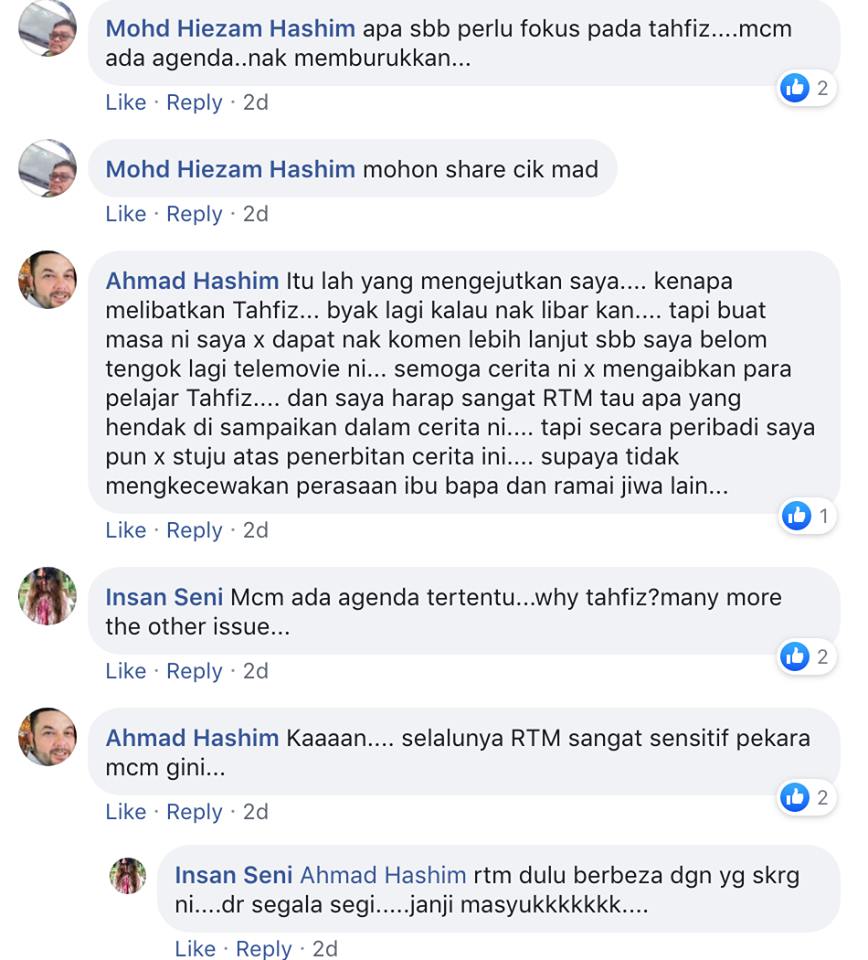The width and height of the screenshot is (868, 960).
Task: Like Ahmad Hashim's long telemovie comment
Action: pyautogui.click(x=125, y=530)
